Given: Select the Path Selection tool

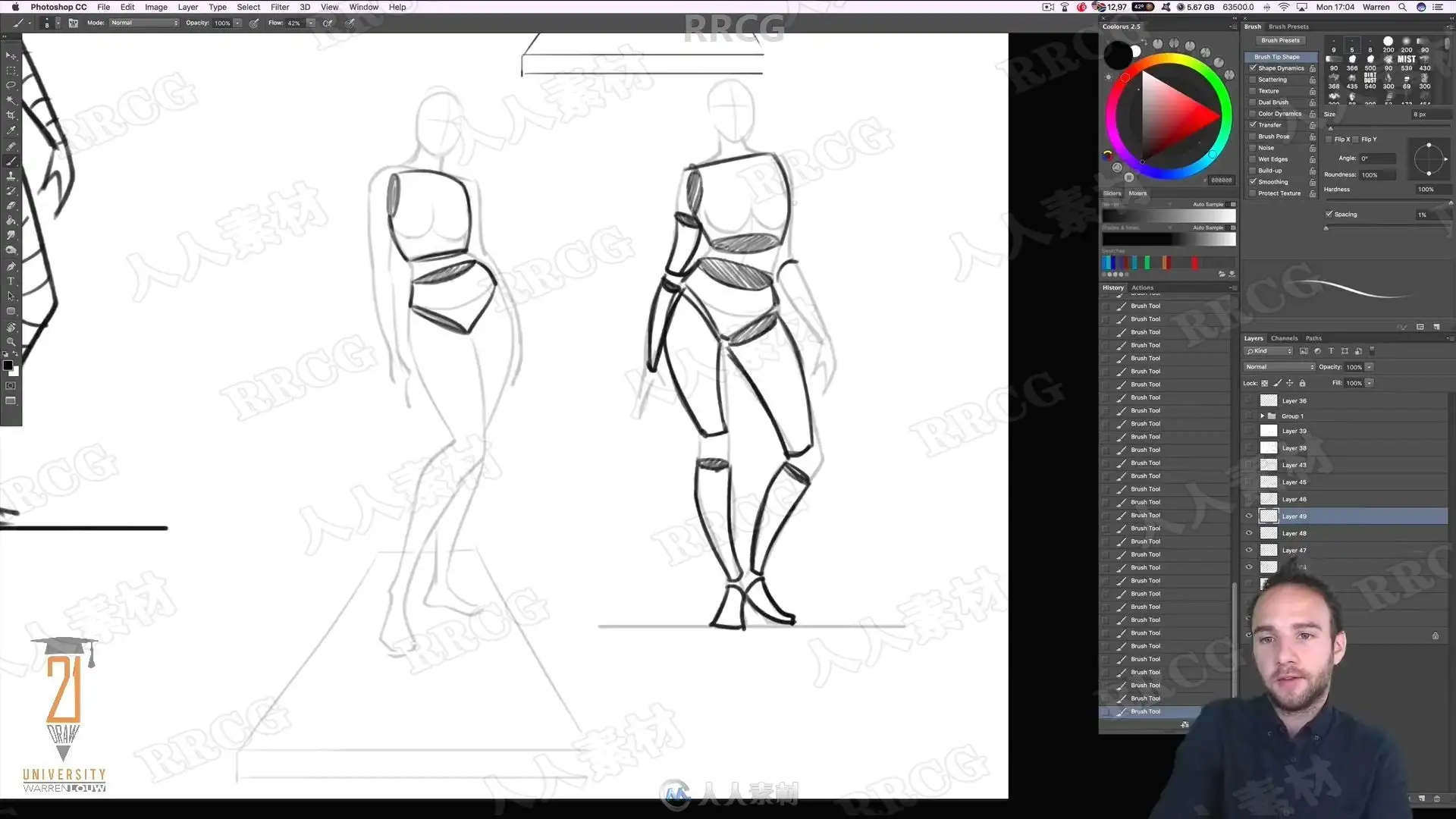Looking at the screenshot, I should pyautogui.click(x=11, y=297).
